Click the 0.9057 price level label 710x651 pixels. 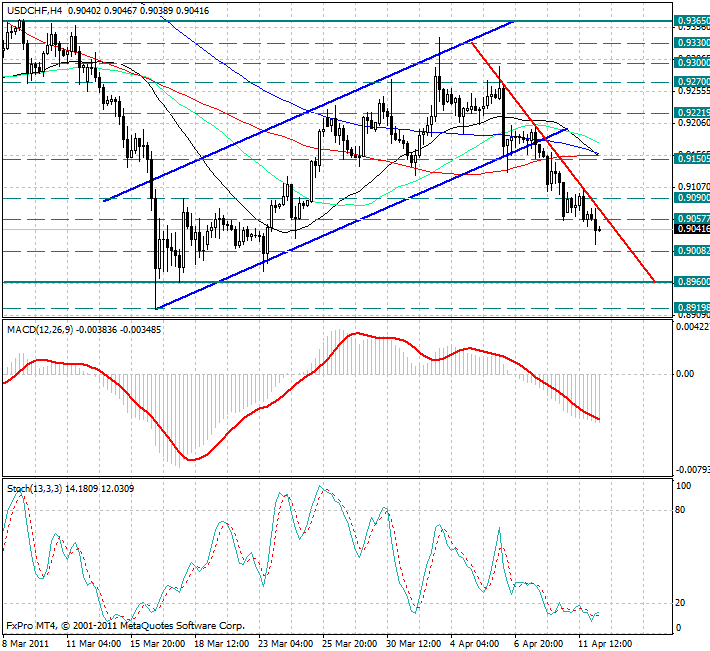(692, 219)
